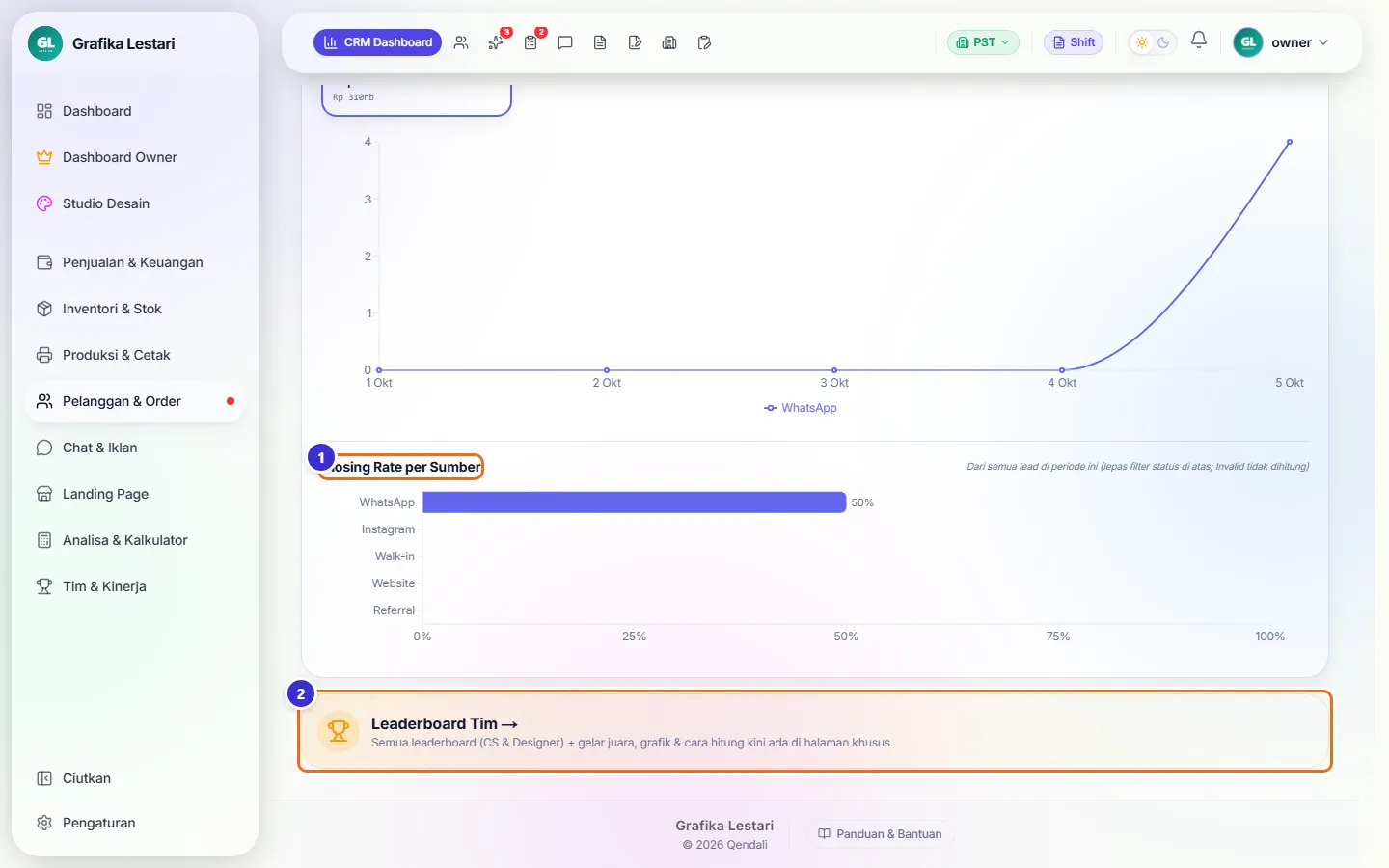Click the '75%' axis label

coord(1058,637)
